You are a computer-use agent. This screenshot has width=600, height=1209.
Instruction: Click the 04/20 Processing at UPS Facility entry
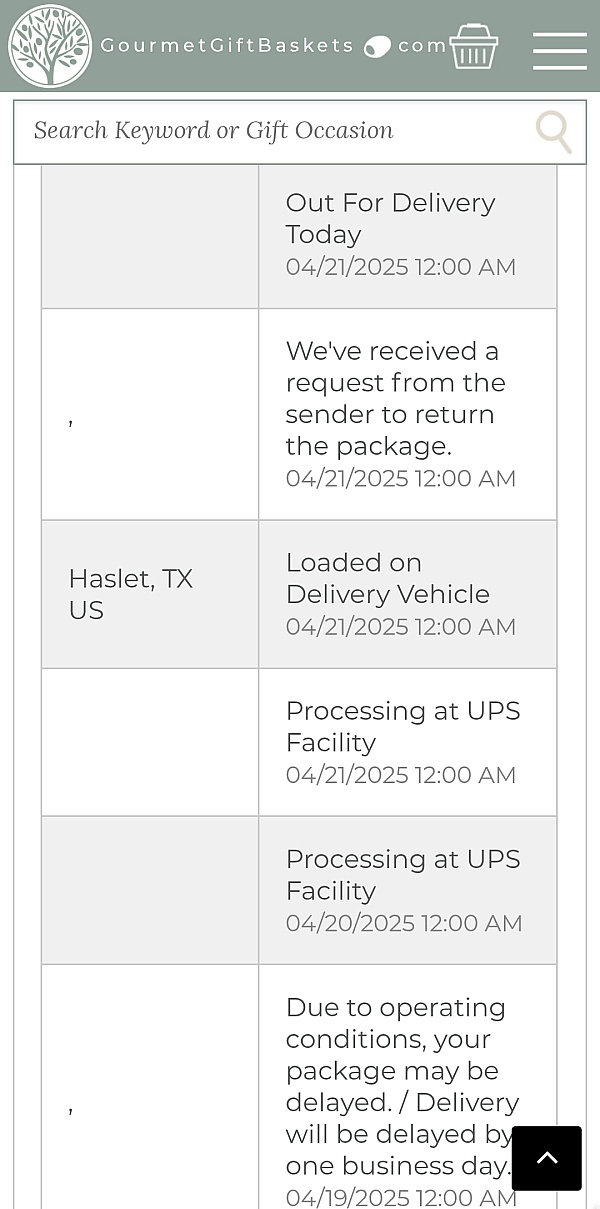(x=402, y=874)
